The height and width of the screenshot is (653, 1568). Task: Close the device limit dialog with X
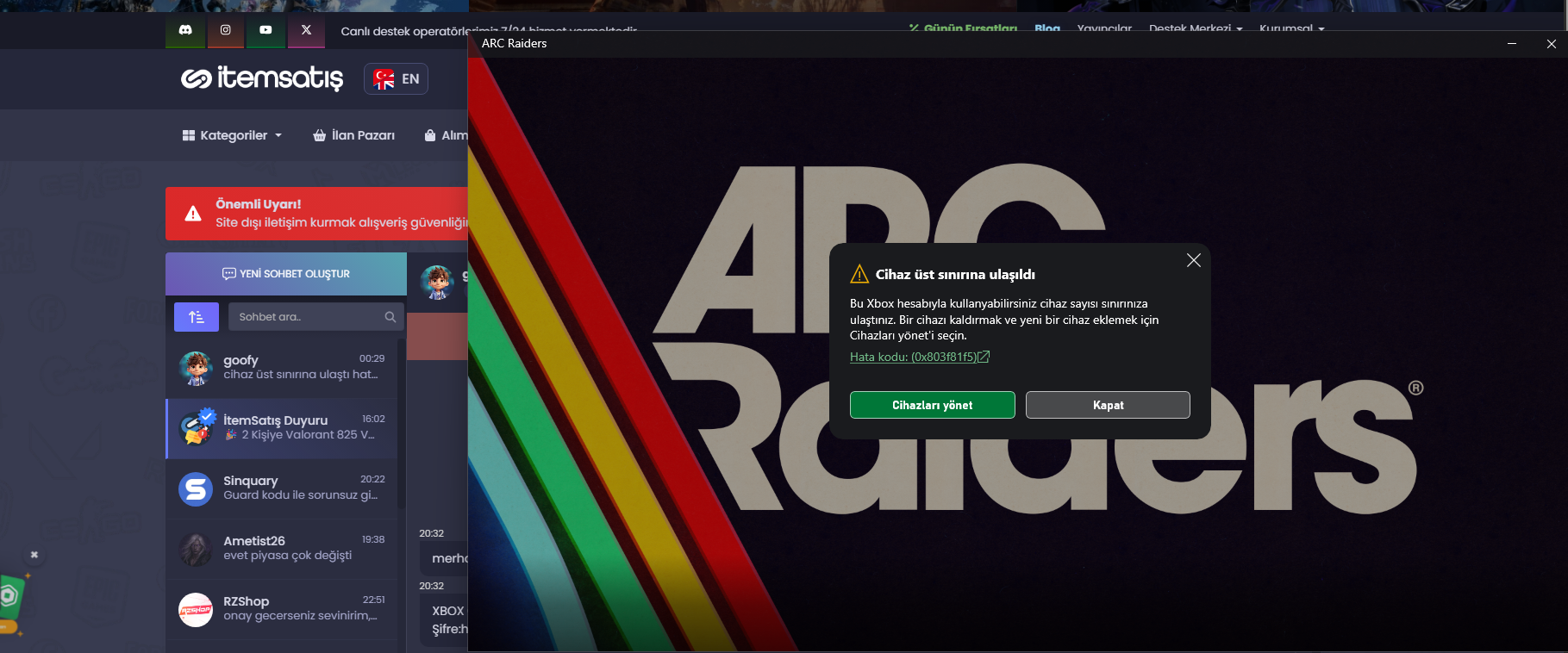(x=1193, y=260)
